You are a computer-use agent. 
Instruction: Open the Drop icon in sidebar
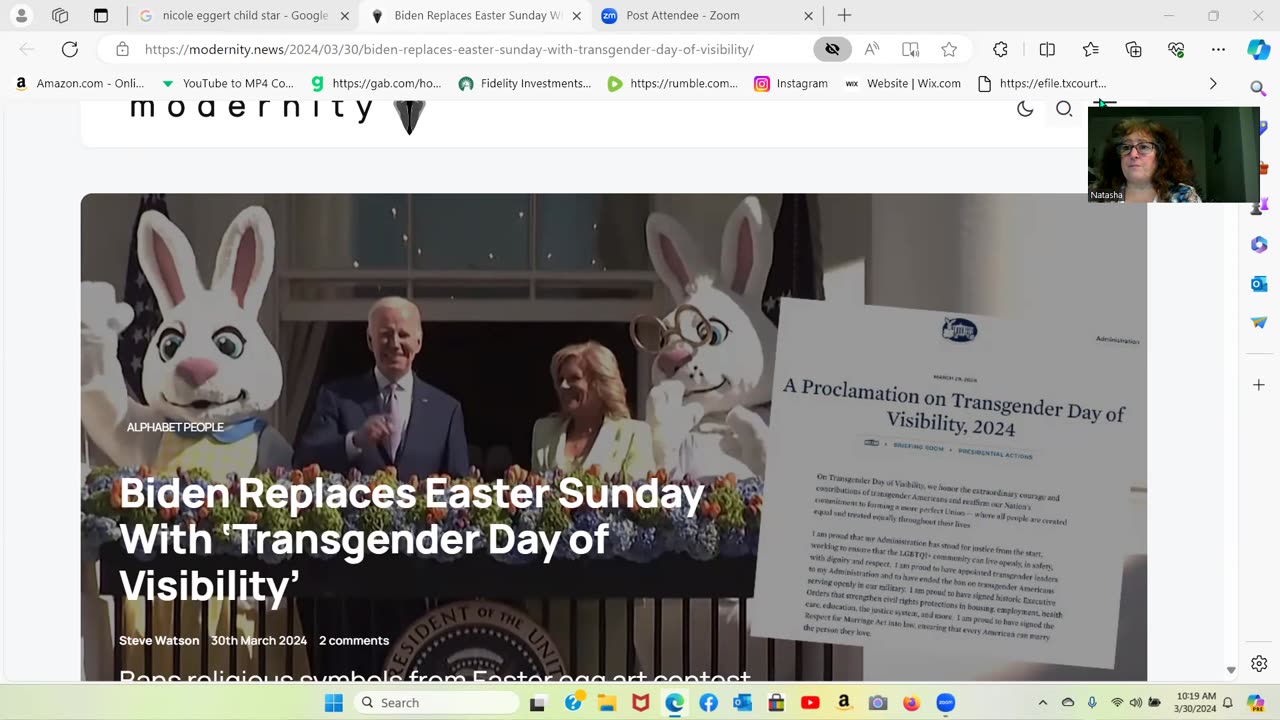click(1259, 323)
